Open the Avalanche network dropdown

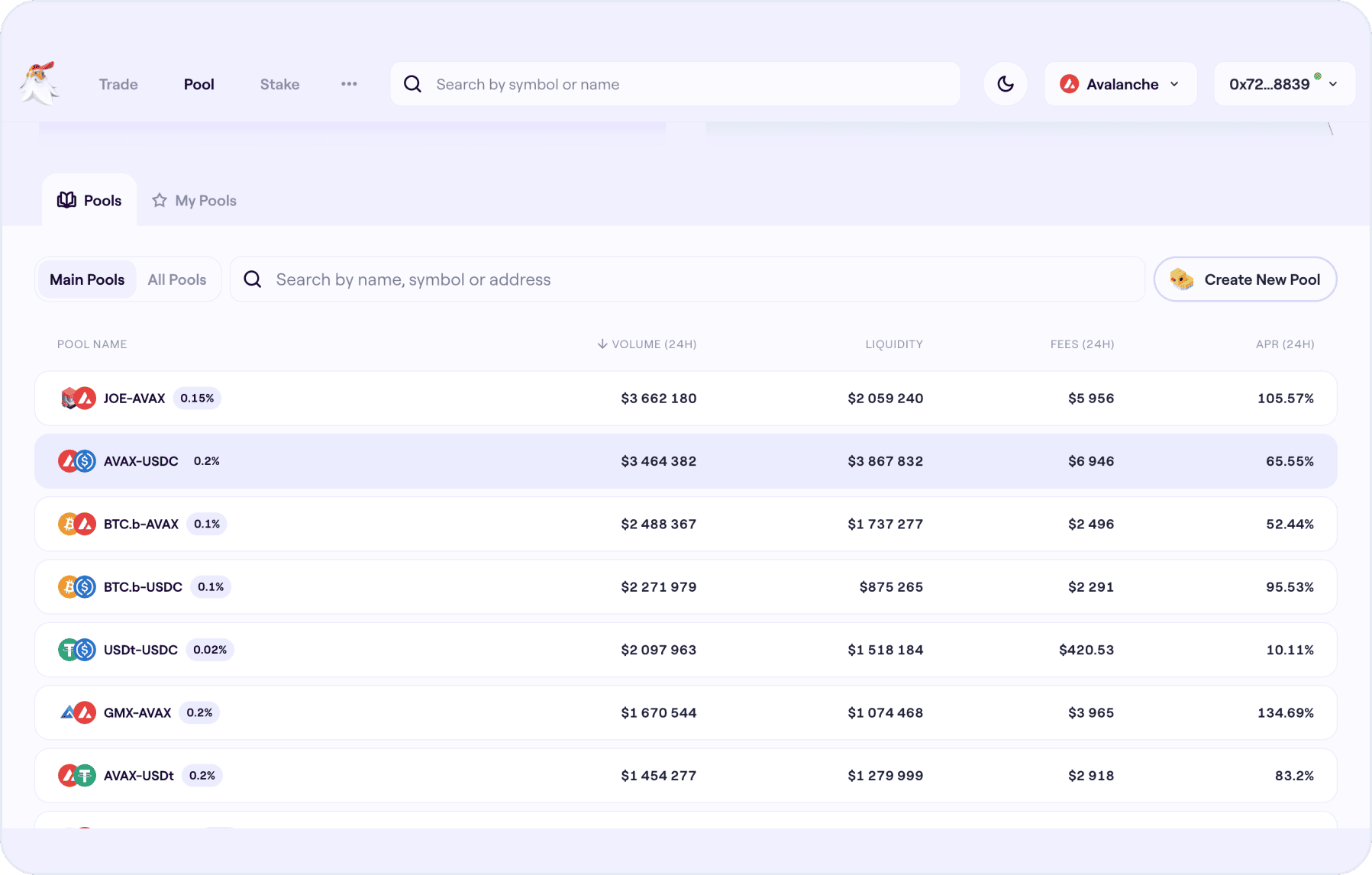point(1120,84)
